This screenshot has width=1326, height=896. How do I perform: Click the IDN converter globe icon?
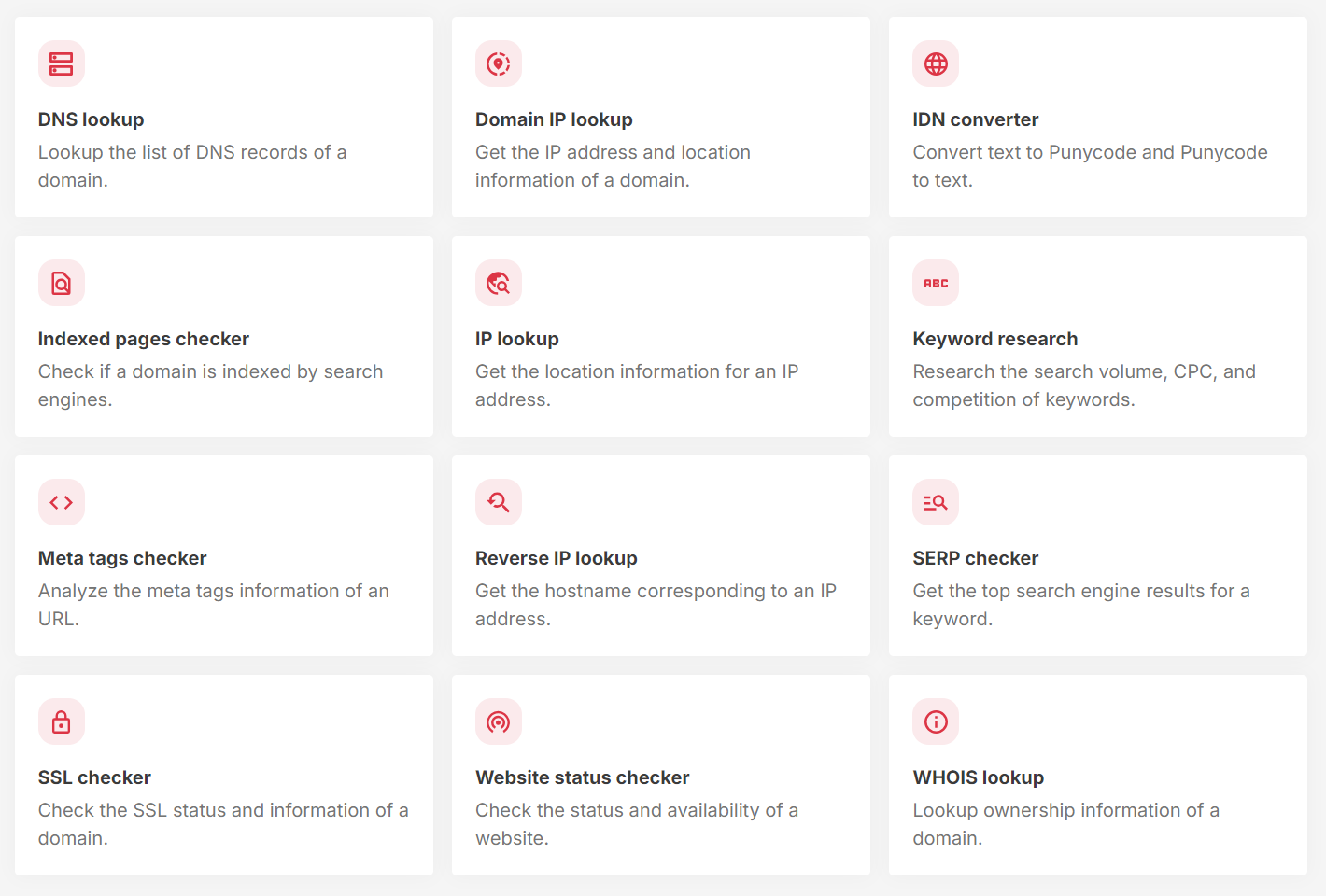tap(936, 63)
